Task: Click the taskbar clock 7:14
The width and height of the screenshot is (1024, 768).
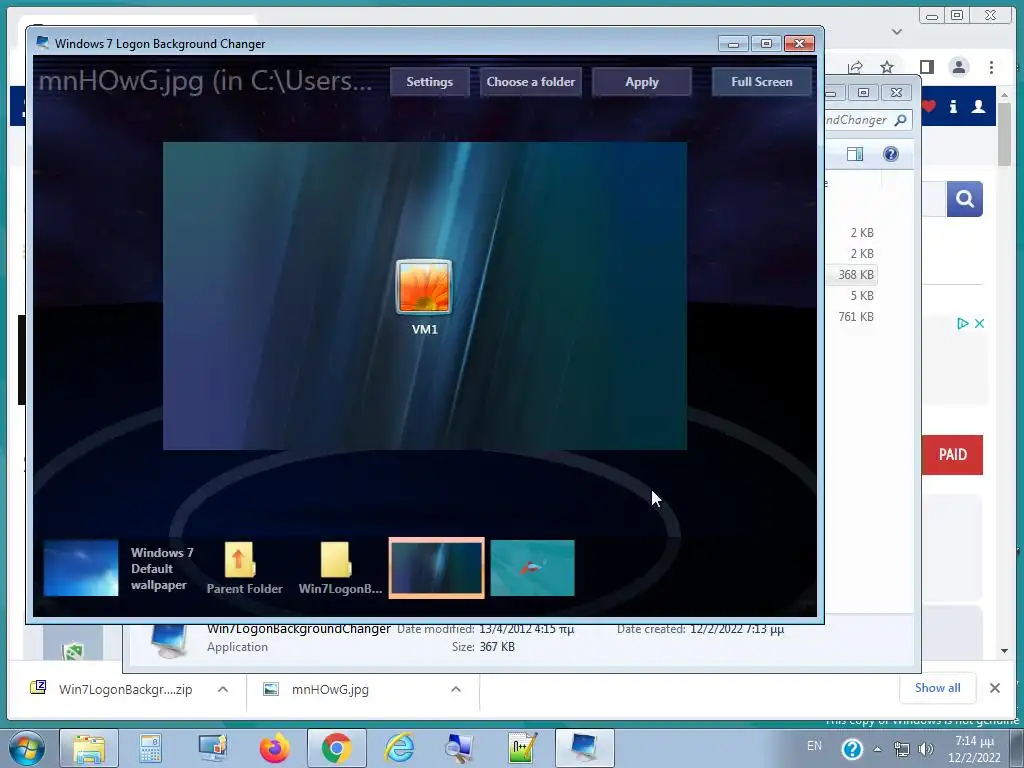Action: tap(974, 749)
